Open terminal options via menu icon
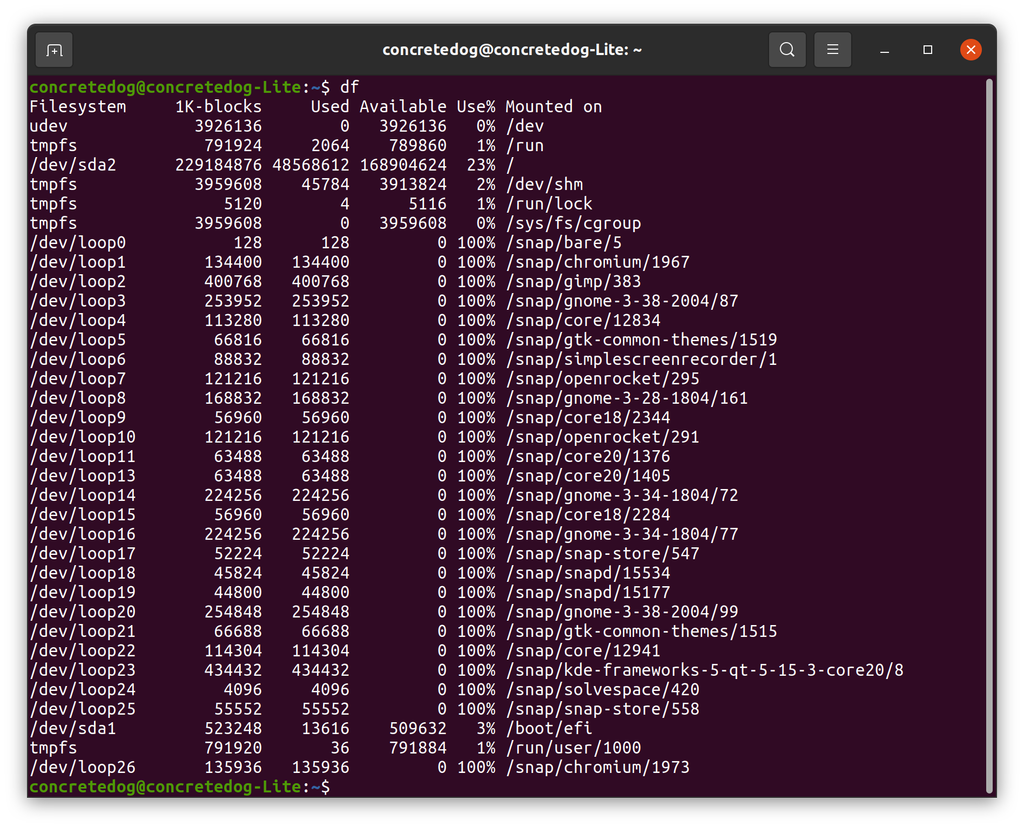 [x=833, y=49]
